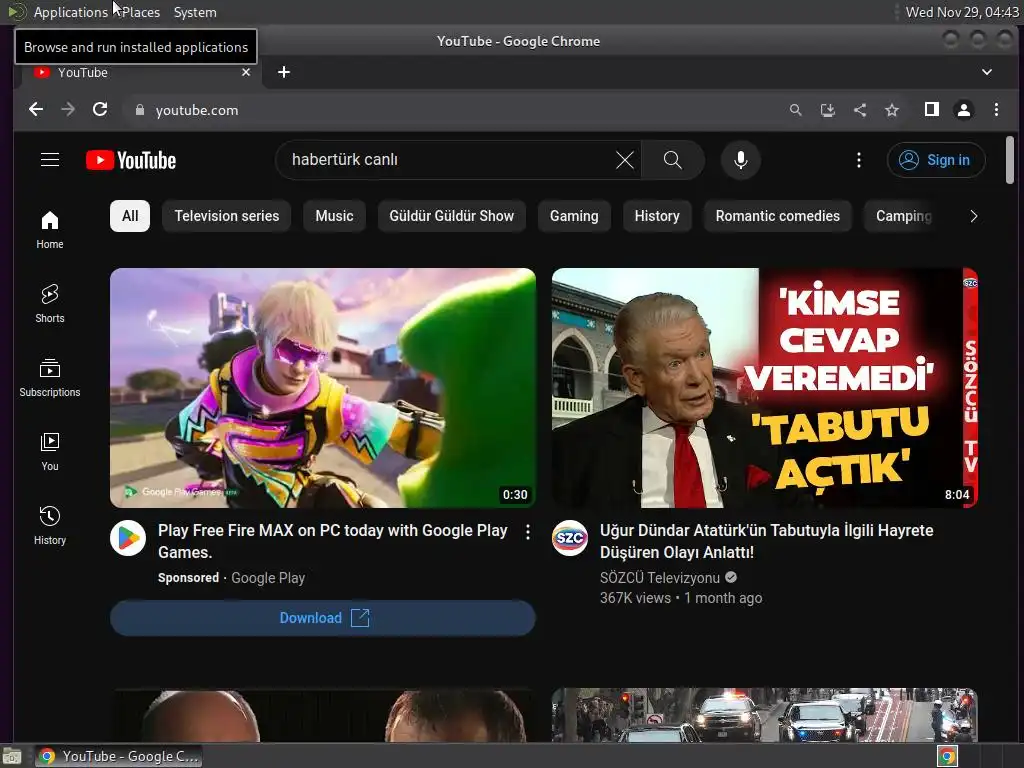Click the SZC channel avatar
The height and width of the screenshot is (768, 1024).
(x=569, y=538)
